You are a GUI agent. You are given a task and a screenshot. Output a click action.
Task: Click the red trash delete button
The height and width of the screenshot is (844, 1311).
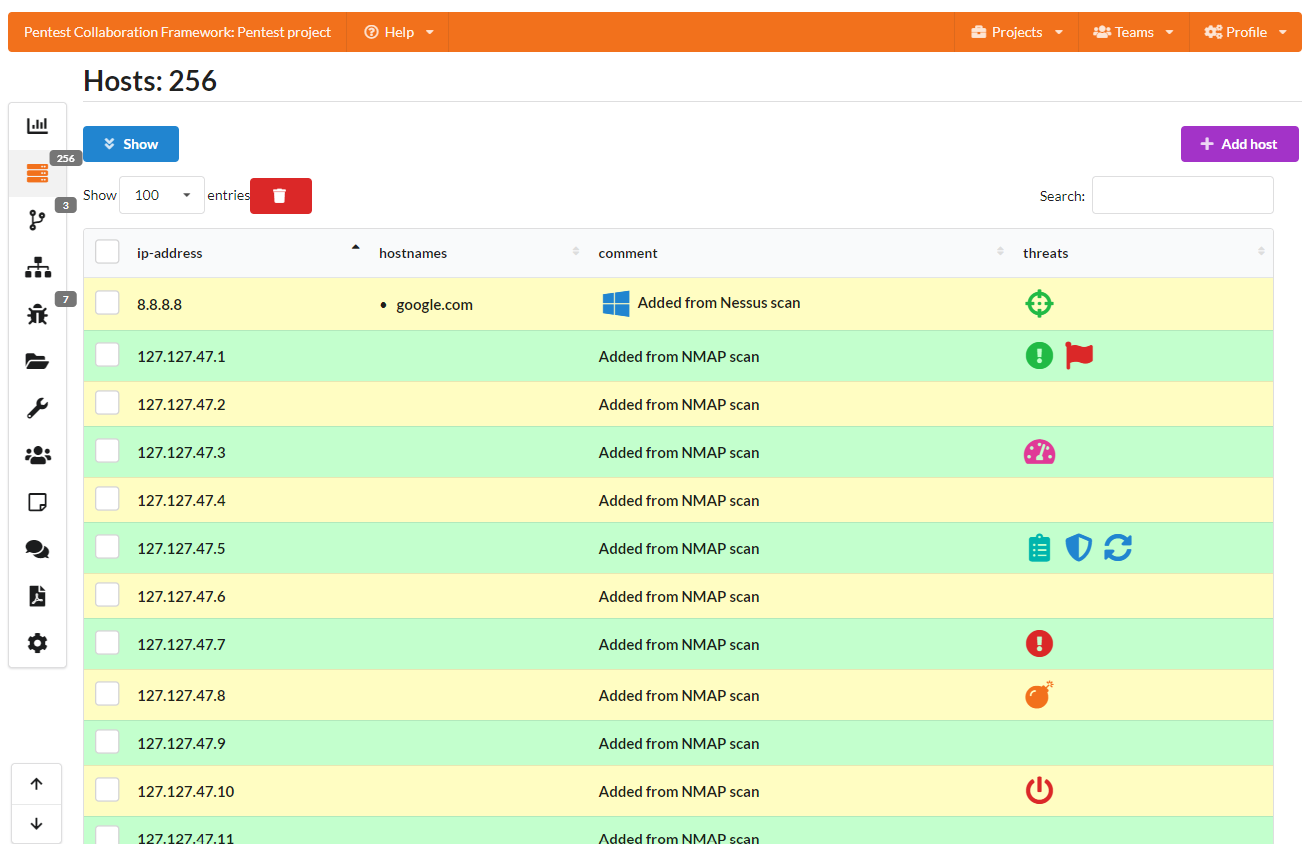[281, 196]
